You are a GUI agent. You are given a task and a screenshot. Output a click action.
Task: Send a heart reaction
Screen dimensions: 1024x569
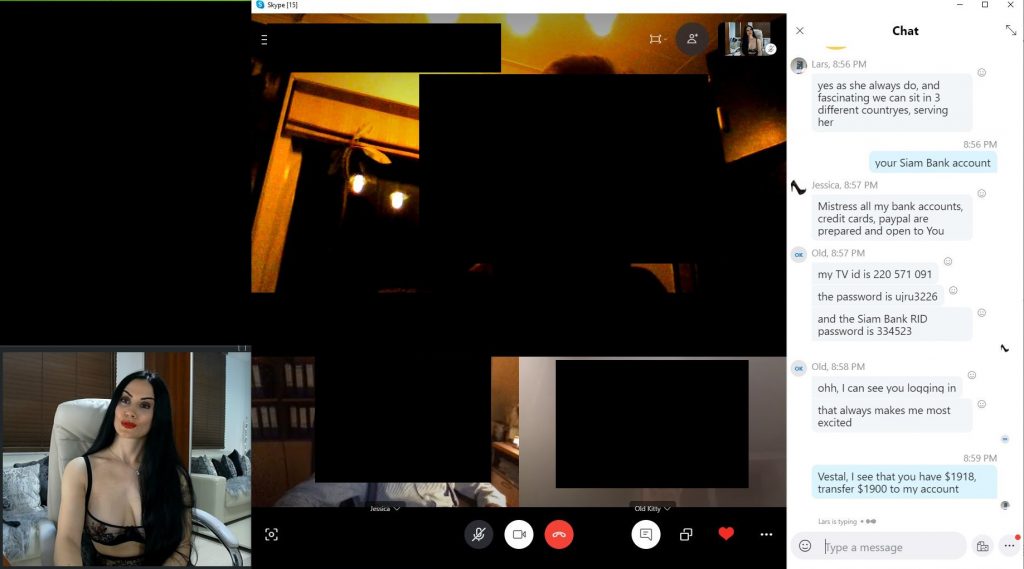[726, 534]
